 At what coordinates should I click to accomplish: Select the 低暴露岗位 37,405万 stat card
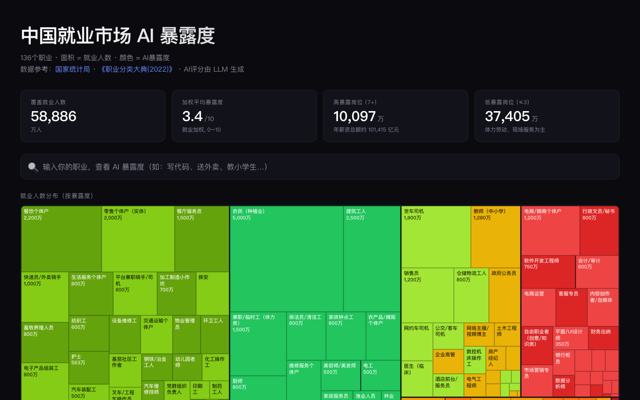click(x=547, y=116)
